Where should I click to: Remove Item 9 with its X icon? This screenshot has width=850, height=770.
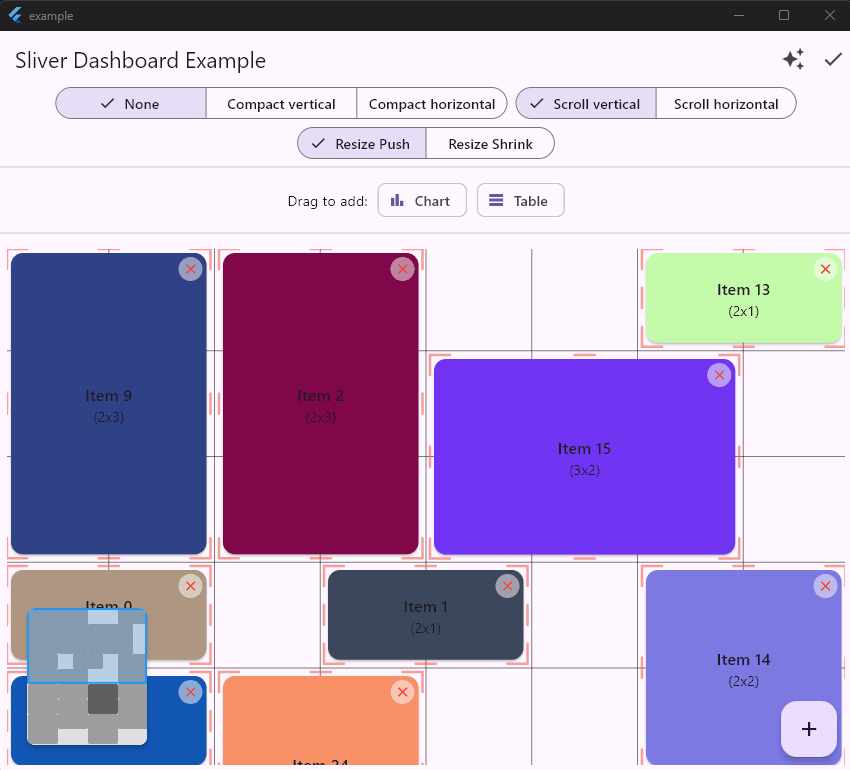click(190, 269)
